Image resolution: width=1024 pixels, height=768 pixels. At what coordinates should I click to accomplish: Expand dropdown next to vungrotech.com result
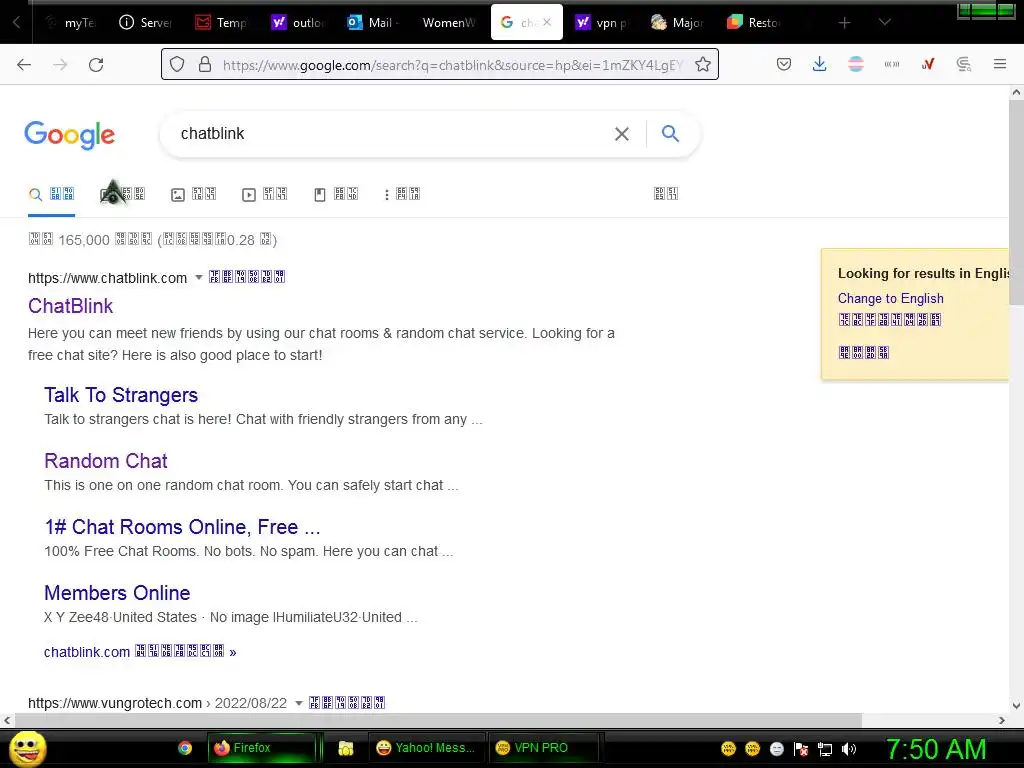(x=298, y=703)
